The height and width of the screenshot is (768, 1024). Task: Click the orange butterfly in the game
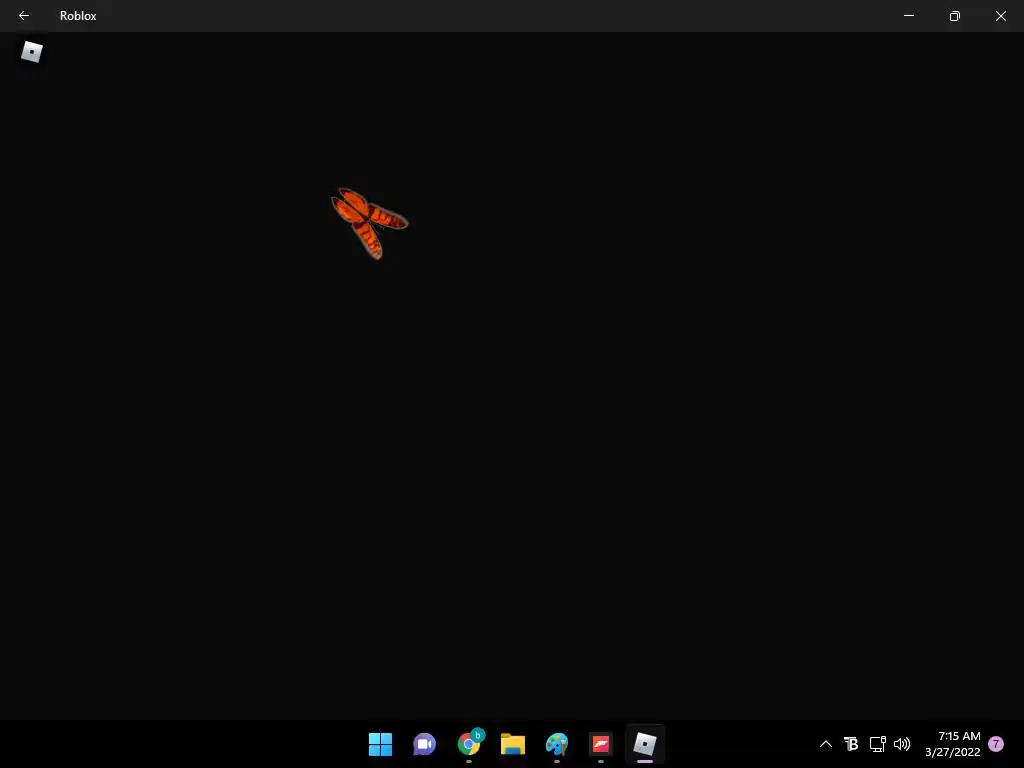click(369, 223)
